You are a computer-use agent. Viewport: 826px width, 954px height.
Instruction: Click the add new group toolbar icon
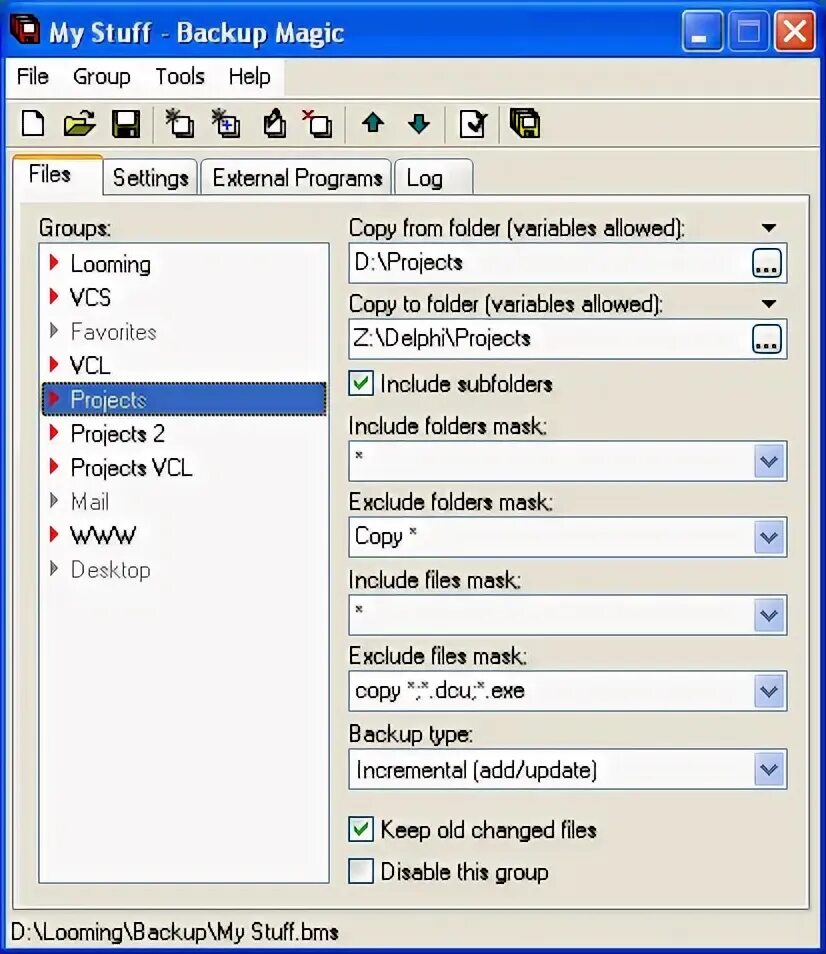coord(179,124)
